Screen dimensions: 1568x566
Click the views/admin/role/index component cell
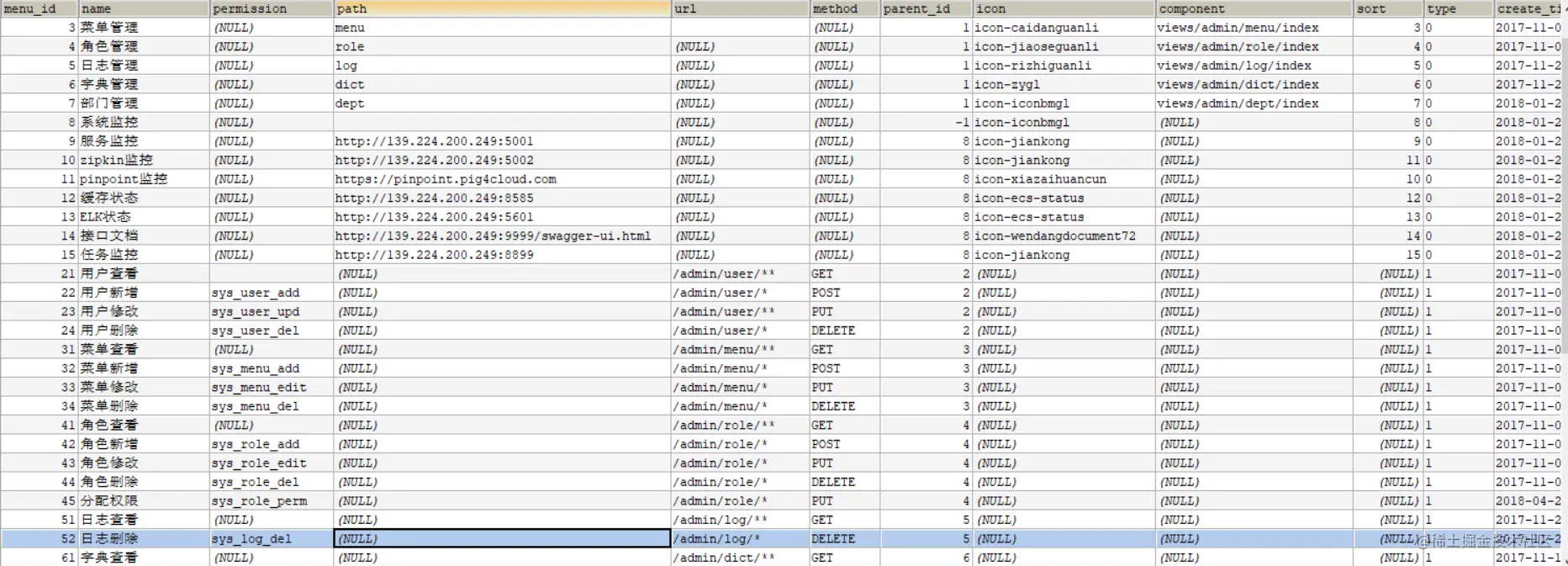[x=1254, y=46]
